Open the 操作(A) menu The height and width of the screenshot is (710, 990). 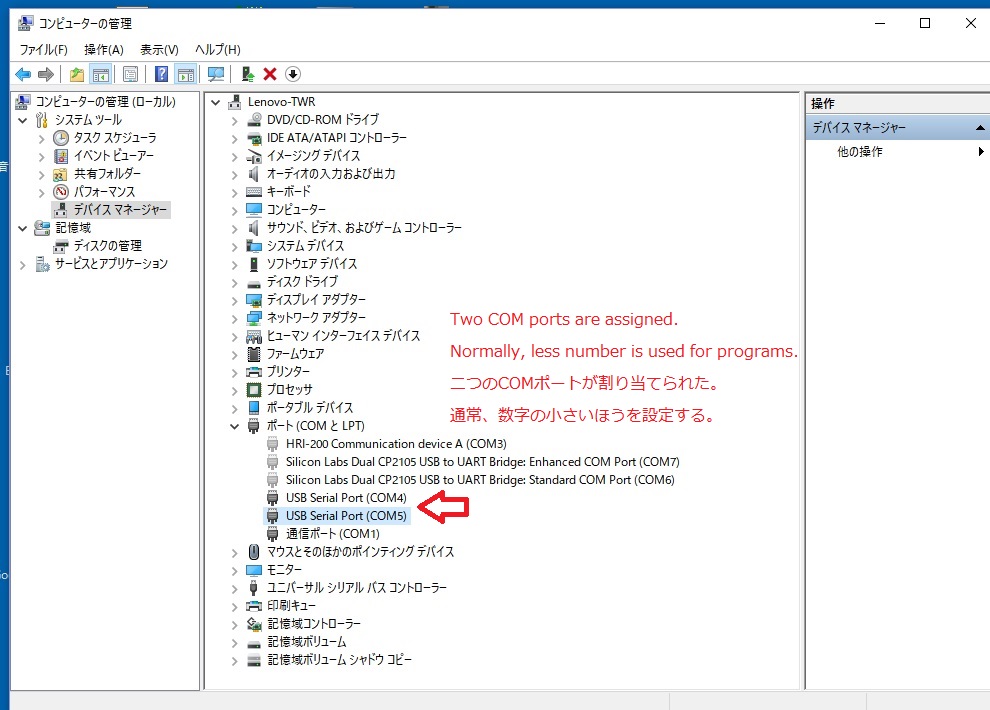coord(104,49)
